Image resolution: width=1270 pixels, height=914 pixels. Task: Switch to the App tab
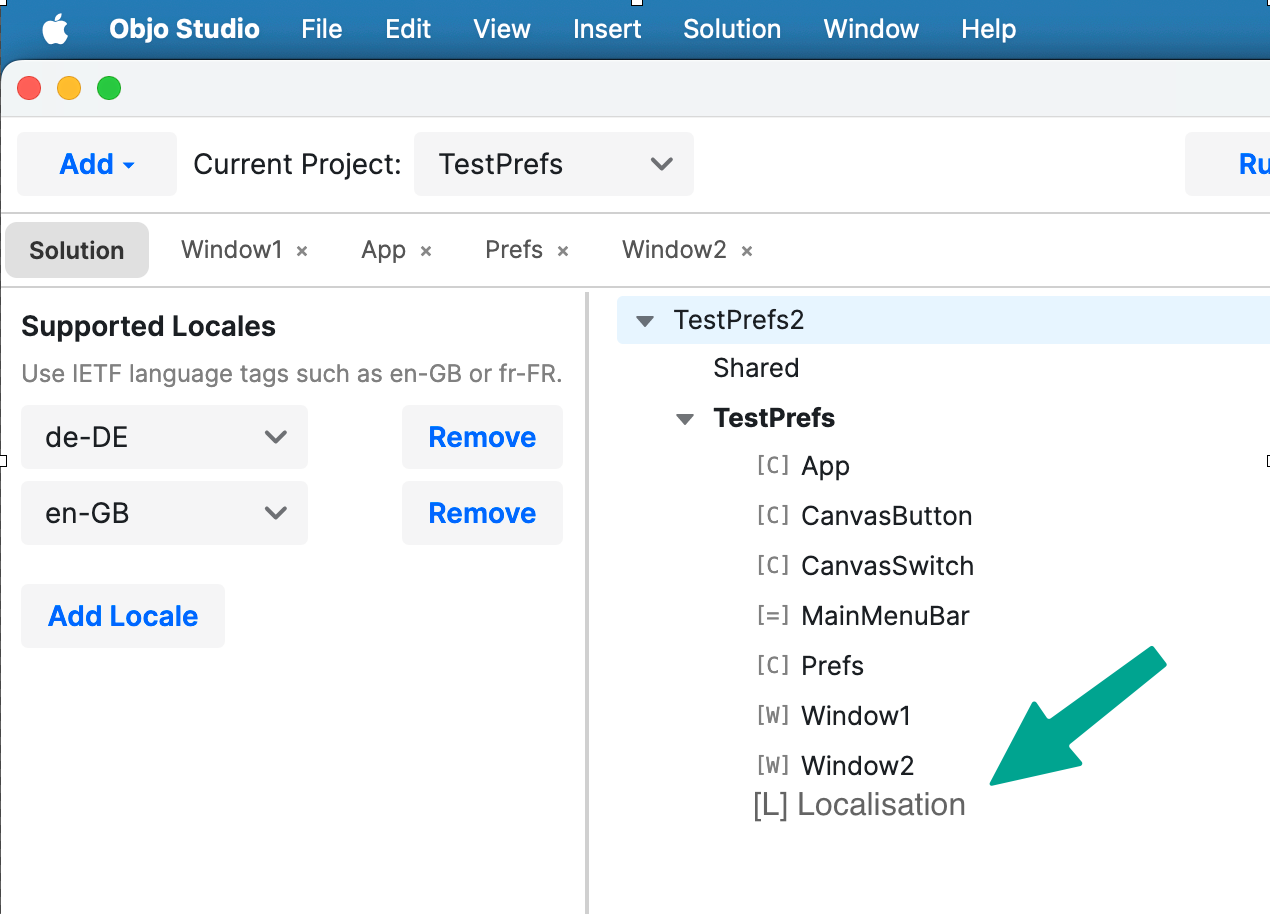383,250
